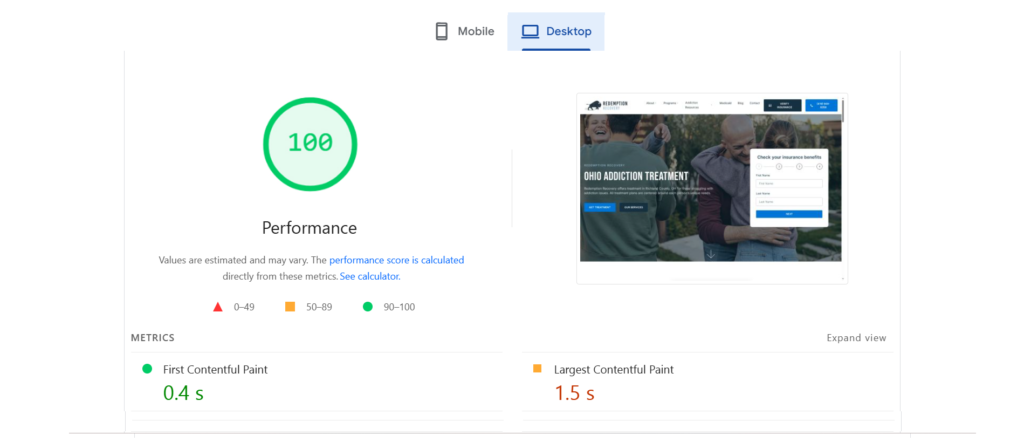Viewport: 1024px width, 448px height.
Task: Click the website screenshot thumbnail
Action: [x=711, y=187]
